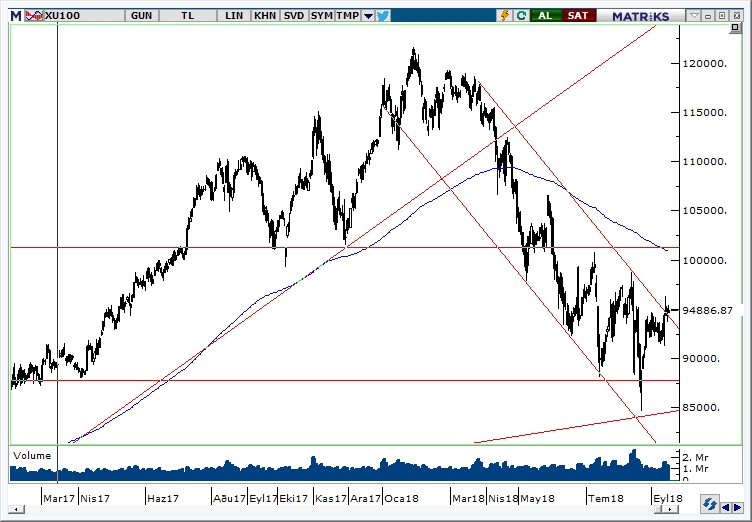Open the TMP template button

(348, 15)
